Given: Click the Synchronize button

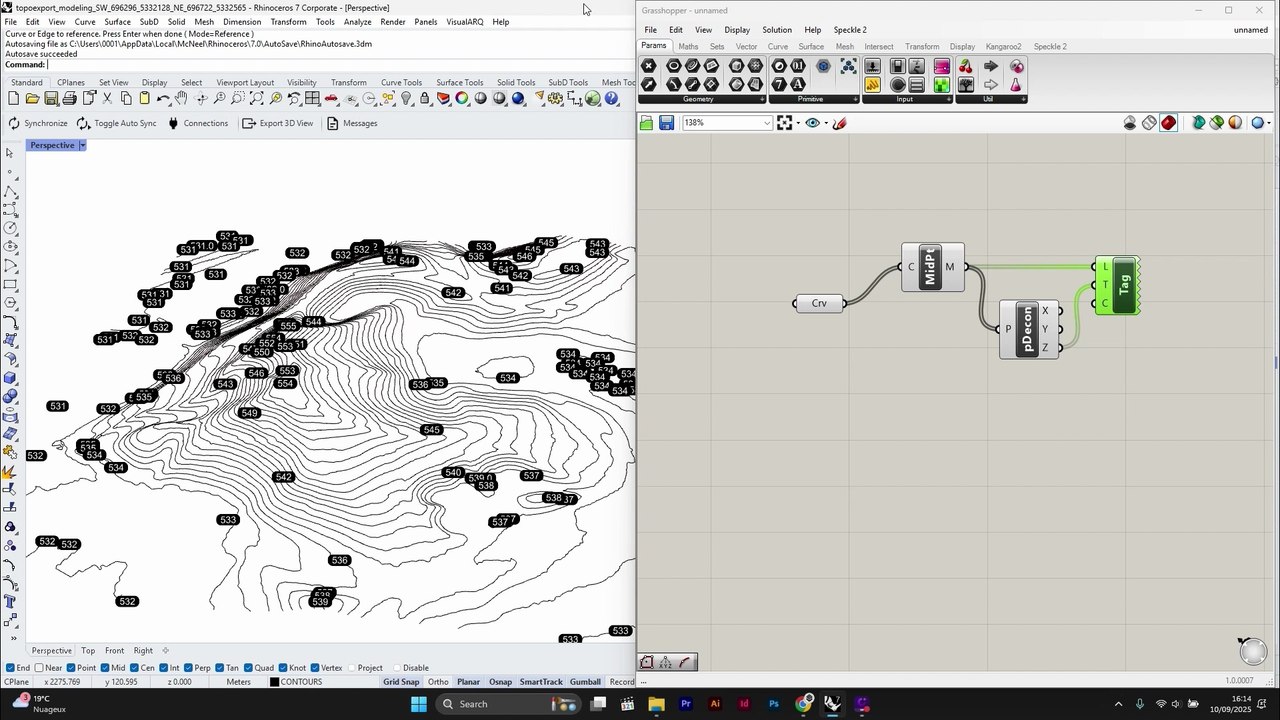Looking at the screenshot, I should (37, 123).
